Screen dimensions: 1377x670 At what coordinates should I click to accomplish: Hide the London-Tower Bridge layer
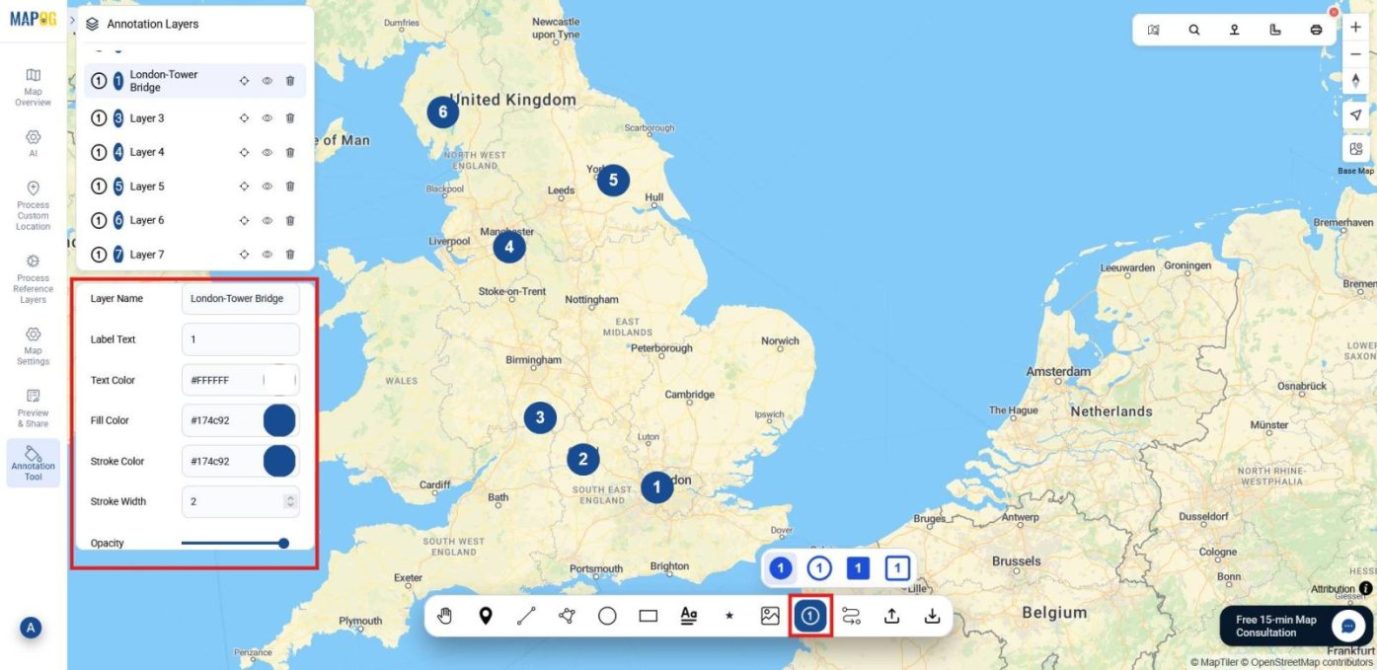tap(267, 81)
